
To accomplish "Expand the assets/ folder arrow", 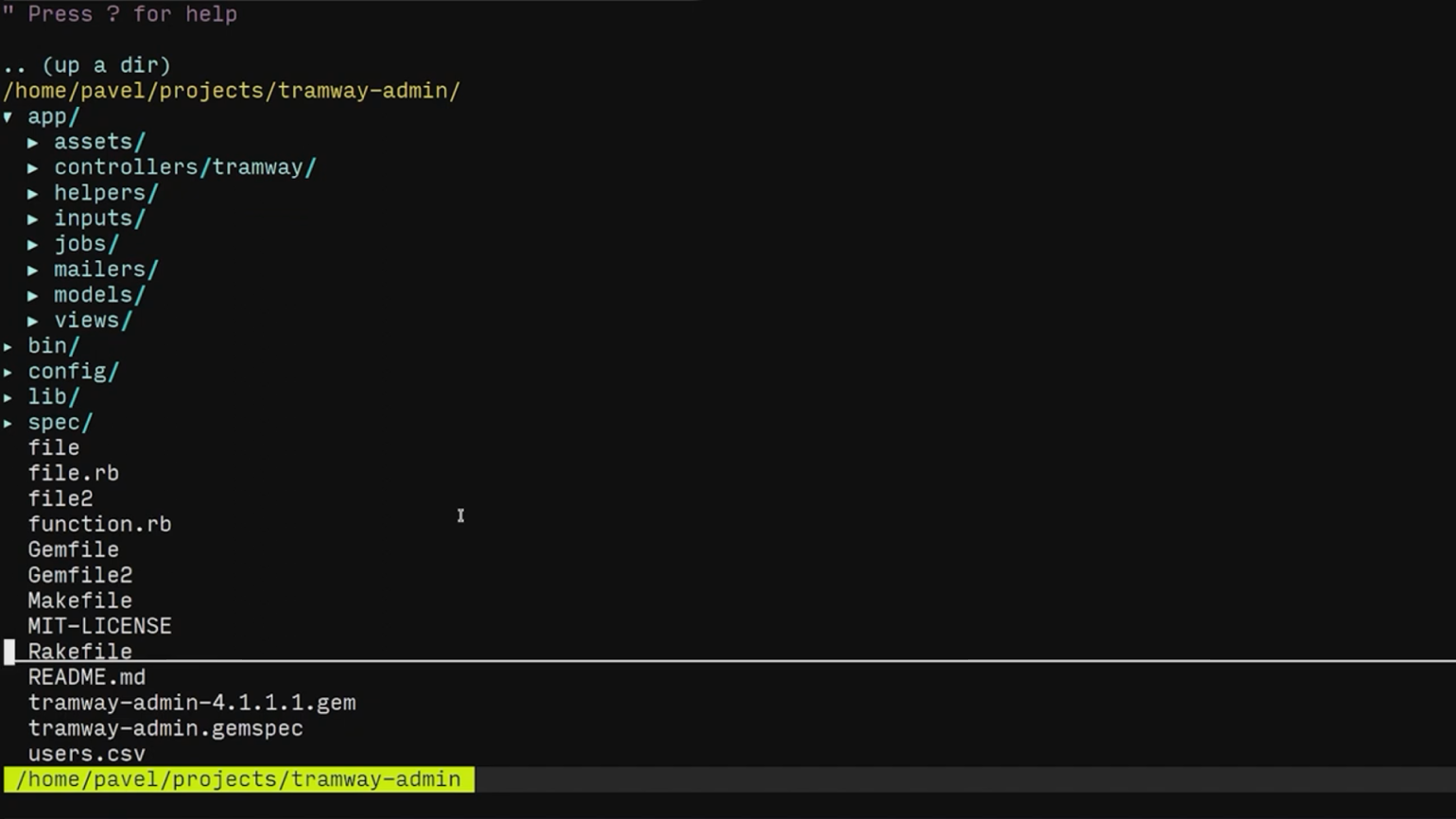I will click(33, 143).
